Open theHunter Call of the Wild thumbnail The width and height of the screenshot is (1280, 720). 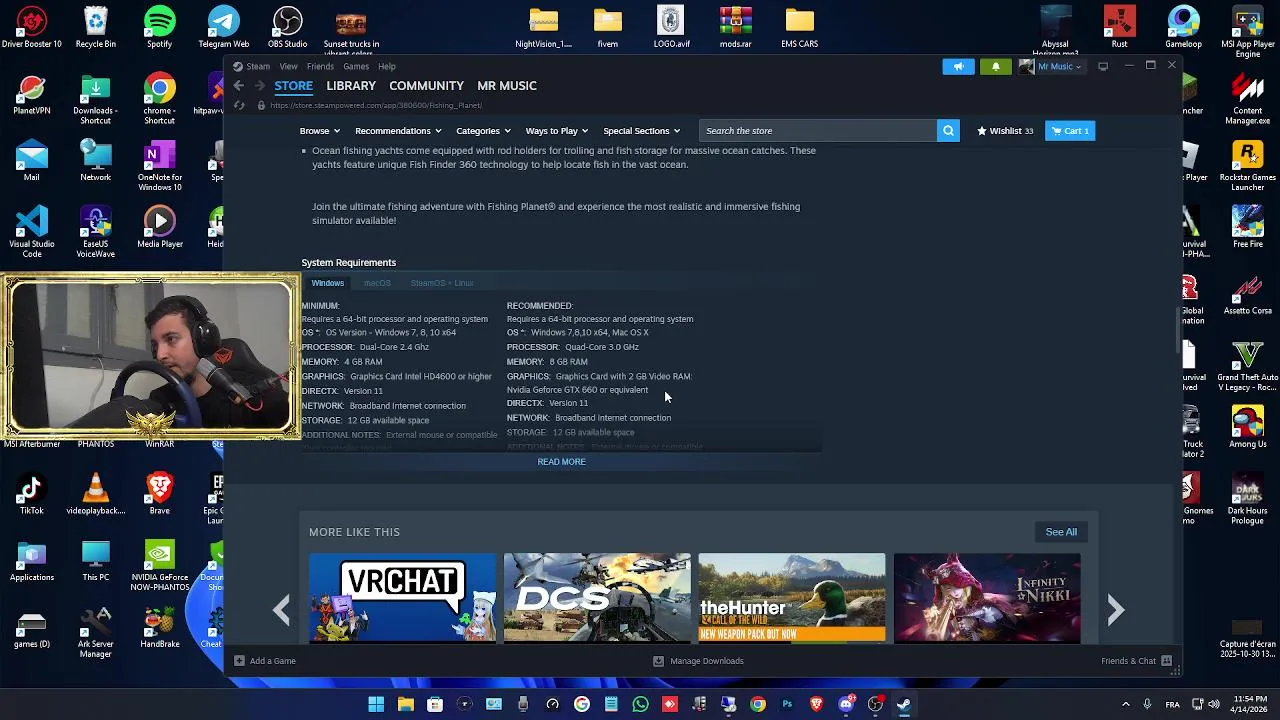[x=792, y=597]
